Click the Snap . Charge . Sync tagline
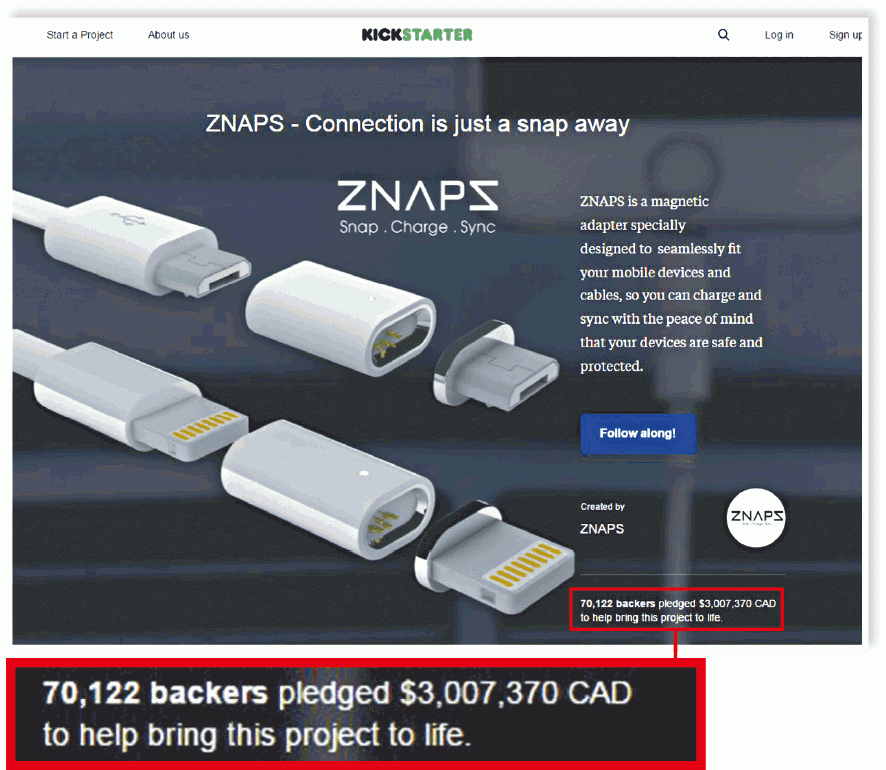886x770 pixels. pyautogui.click(x=417, y=227)
